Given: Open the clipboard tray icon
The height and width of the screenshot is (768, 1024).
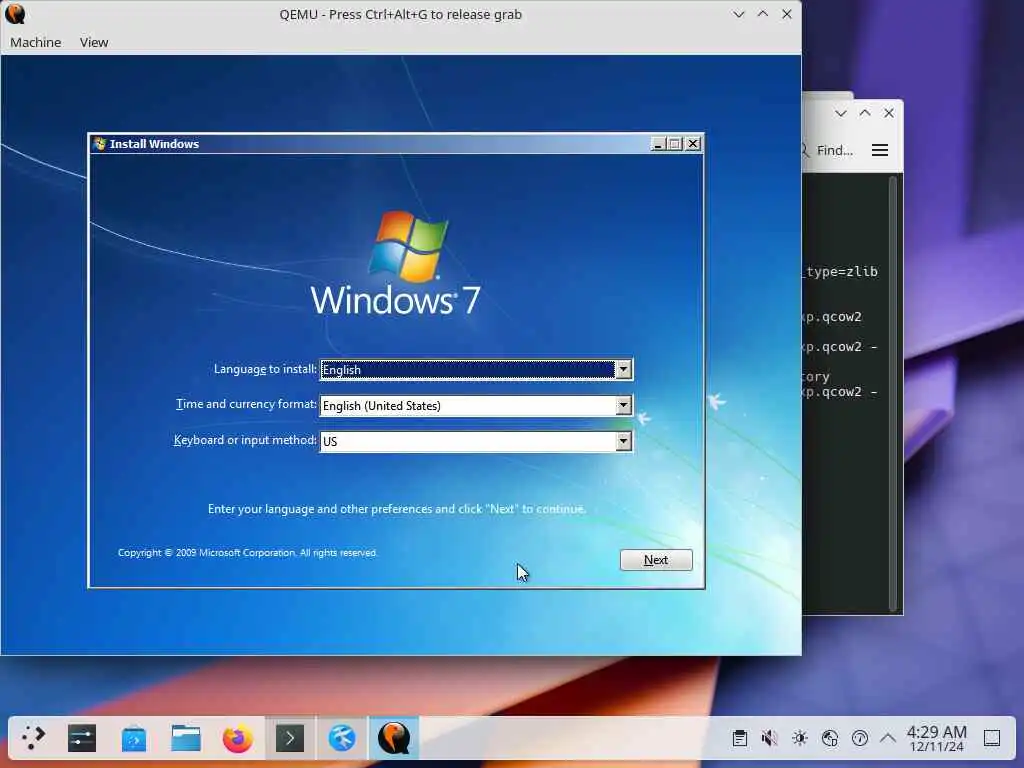Looking at the screenshot, I should [739, 738].
